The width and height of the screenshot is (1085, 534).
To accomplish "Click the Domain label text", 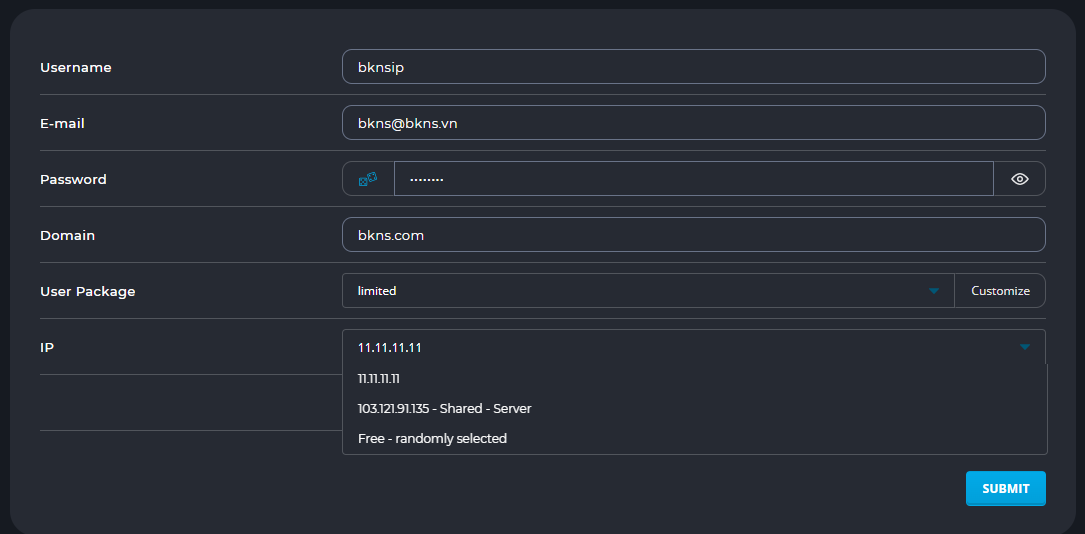I will 67,236.
